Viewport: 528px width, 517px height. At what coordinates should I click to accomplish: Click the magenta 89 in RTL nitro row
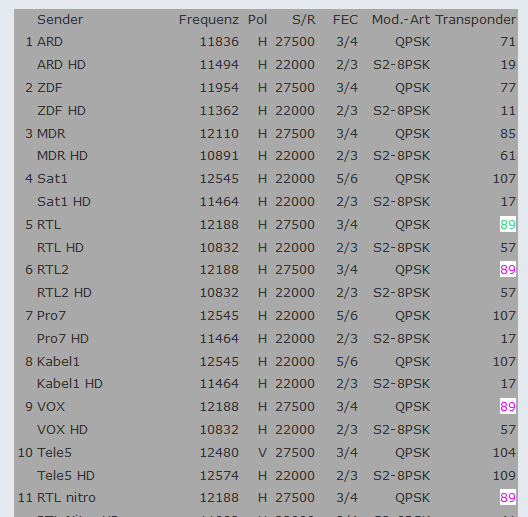click(x=508, y=497)
